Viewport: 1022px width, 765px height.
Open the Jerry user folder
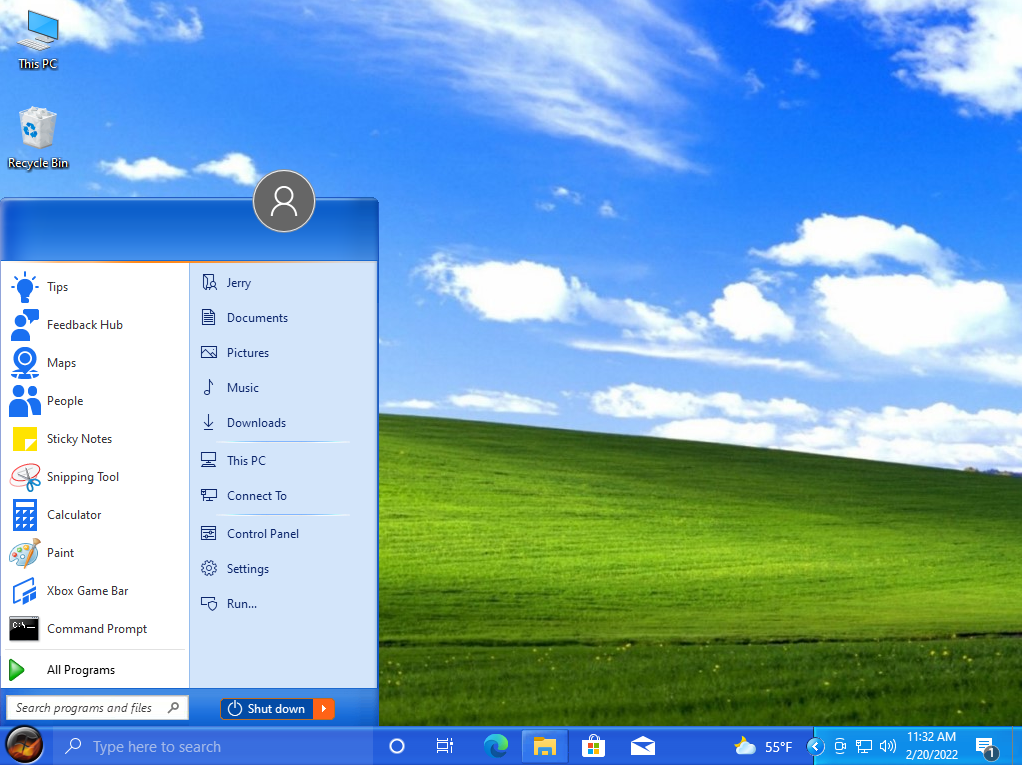[283, 283]
